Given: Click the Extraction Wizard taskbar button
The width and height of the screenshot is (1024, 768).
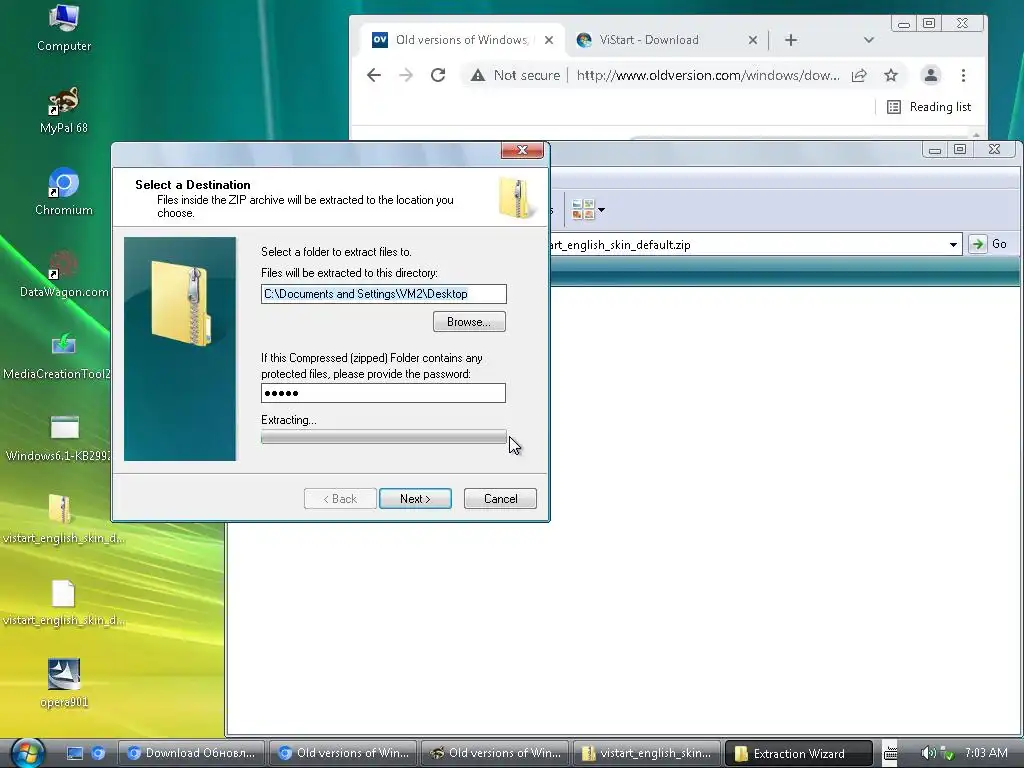Looking at the screenshot, I should pyautogui.click(x=799, y=753).
